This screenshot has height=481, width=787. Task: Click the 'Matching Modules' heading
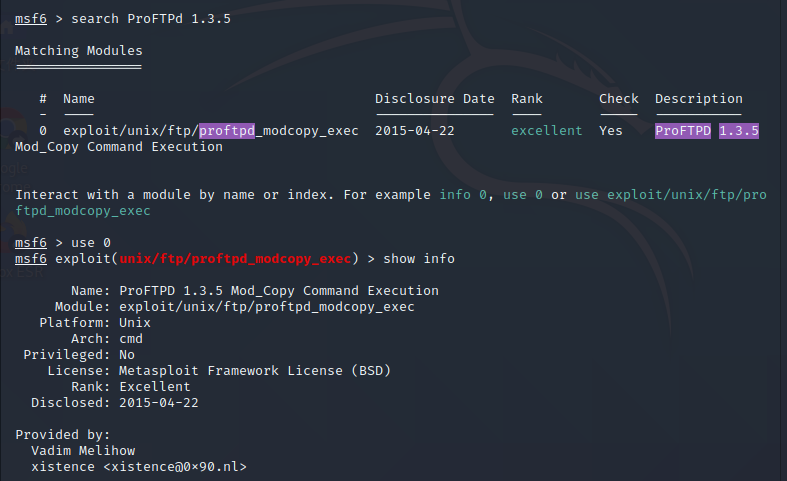coord(79,50)
